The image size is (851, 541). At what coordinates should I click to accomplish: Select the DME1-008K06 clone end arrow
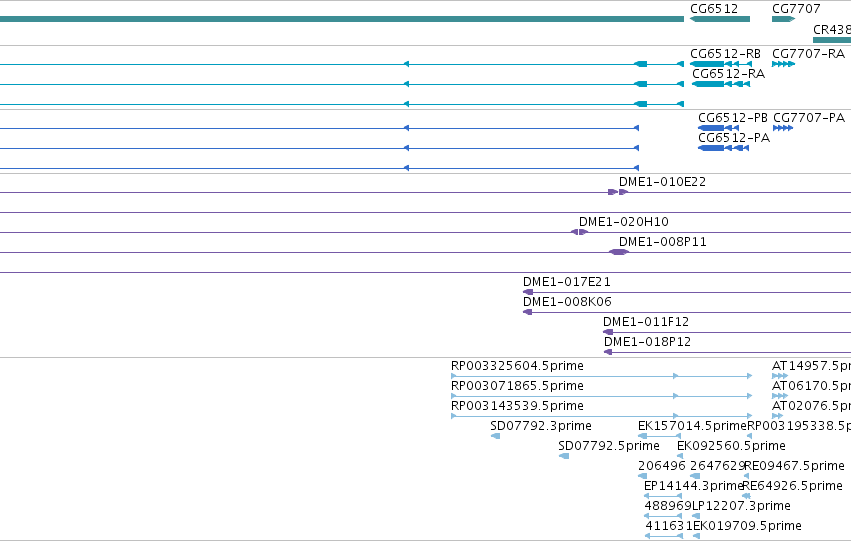click(528, 312)
